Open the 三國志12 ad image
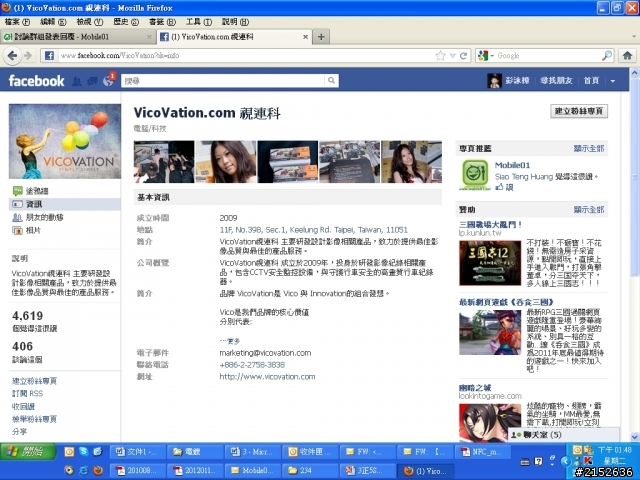 point(490,263)
